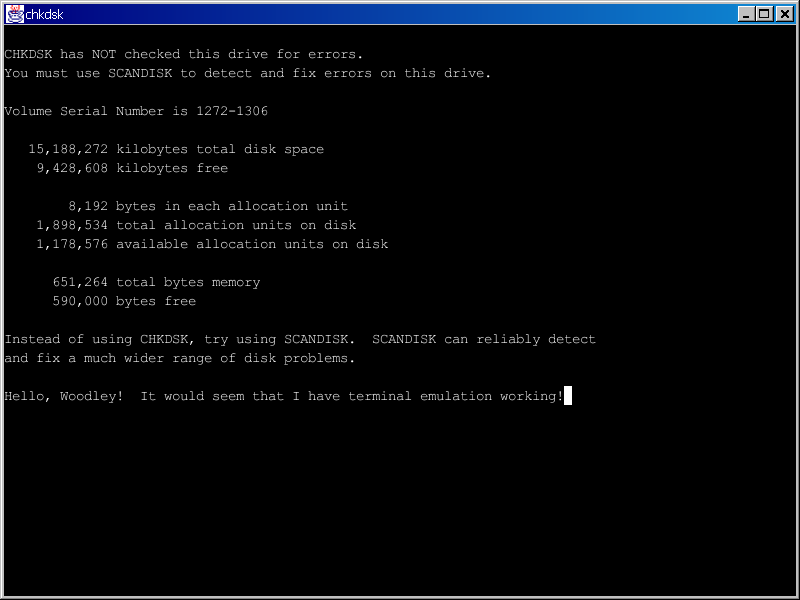The width and height of the screenshot is (800, 600).
Task: Close the chkdsk window
Action: 783,14
